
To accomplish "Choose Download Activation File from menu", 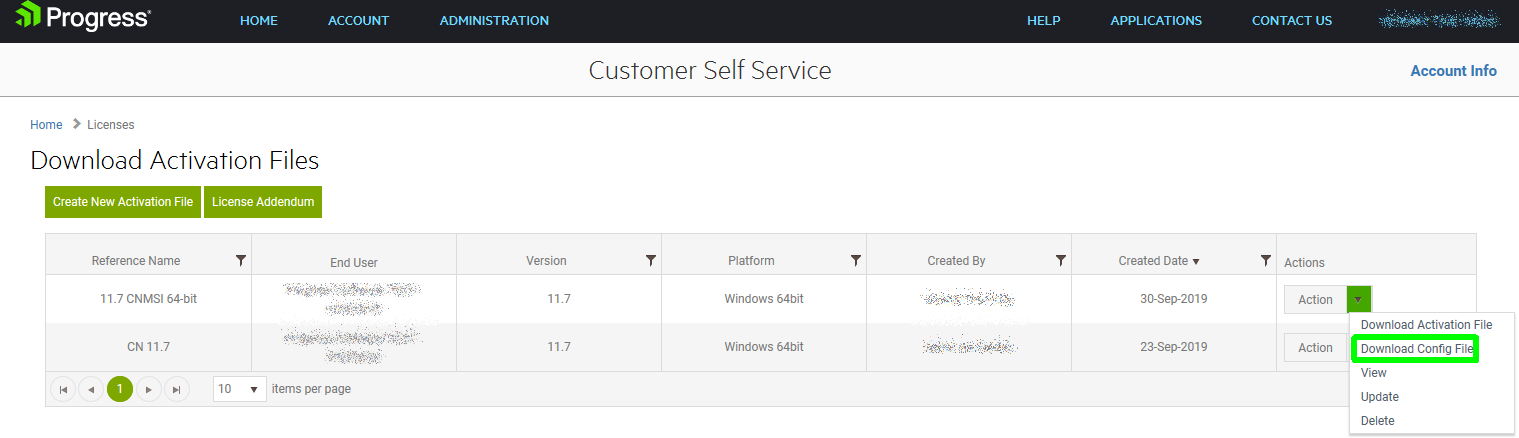I will point(1426,325).
